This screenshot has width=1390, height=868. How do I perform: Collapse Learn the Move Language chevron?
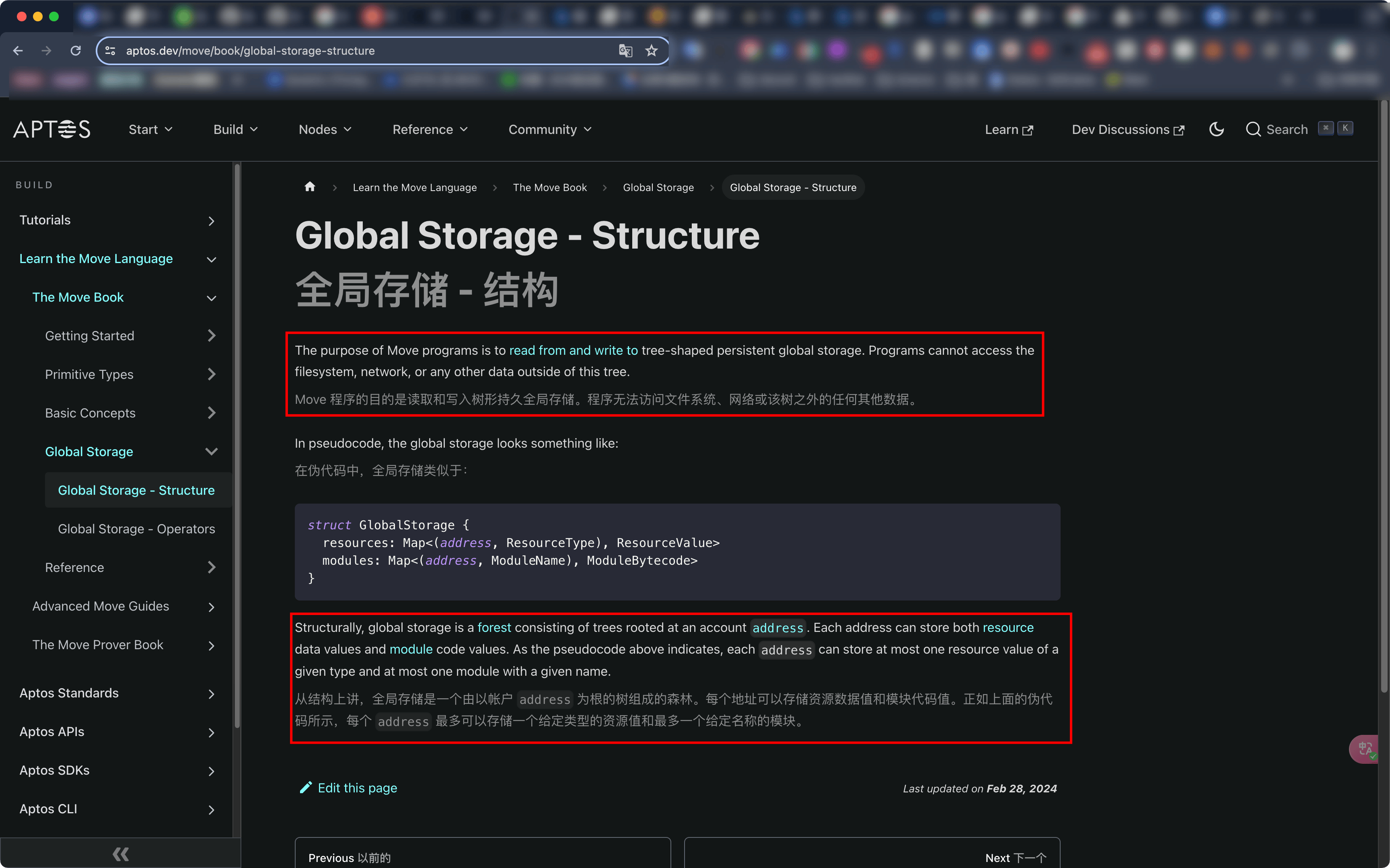click(x=211, y=259)
